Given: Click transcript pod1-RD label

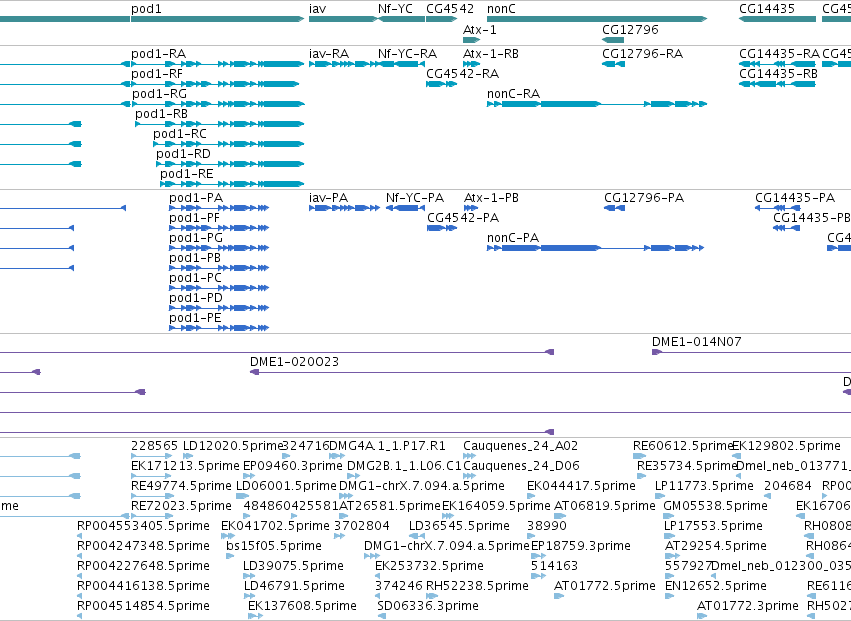Looking at the screenshot, I should pos(183,154).
